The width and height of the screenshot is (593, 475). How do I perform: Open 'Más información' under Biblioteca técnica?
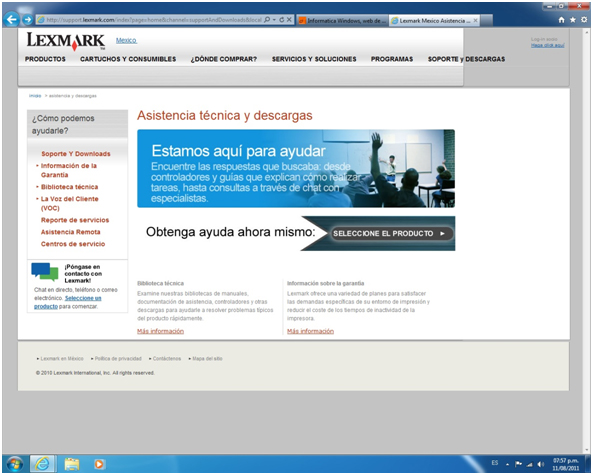(x=160, y=331)
